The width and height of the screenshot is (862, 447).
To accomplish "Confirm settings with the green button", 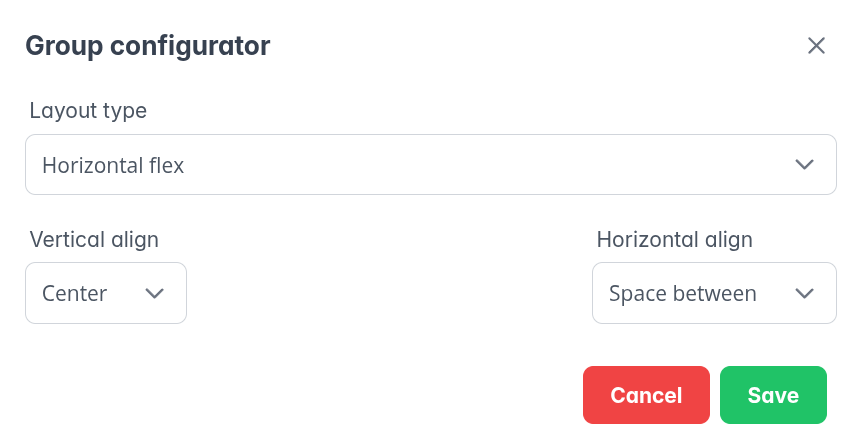I will click(x=773, y=395).
